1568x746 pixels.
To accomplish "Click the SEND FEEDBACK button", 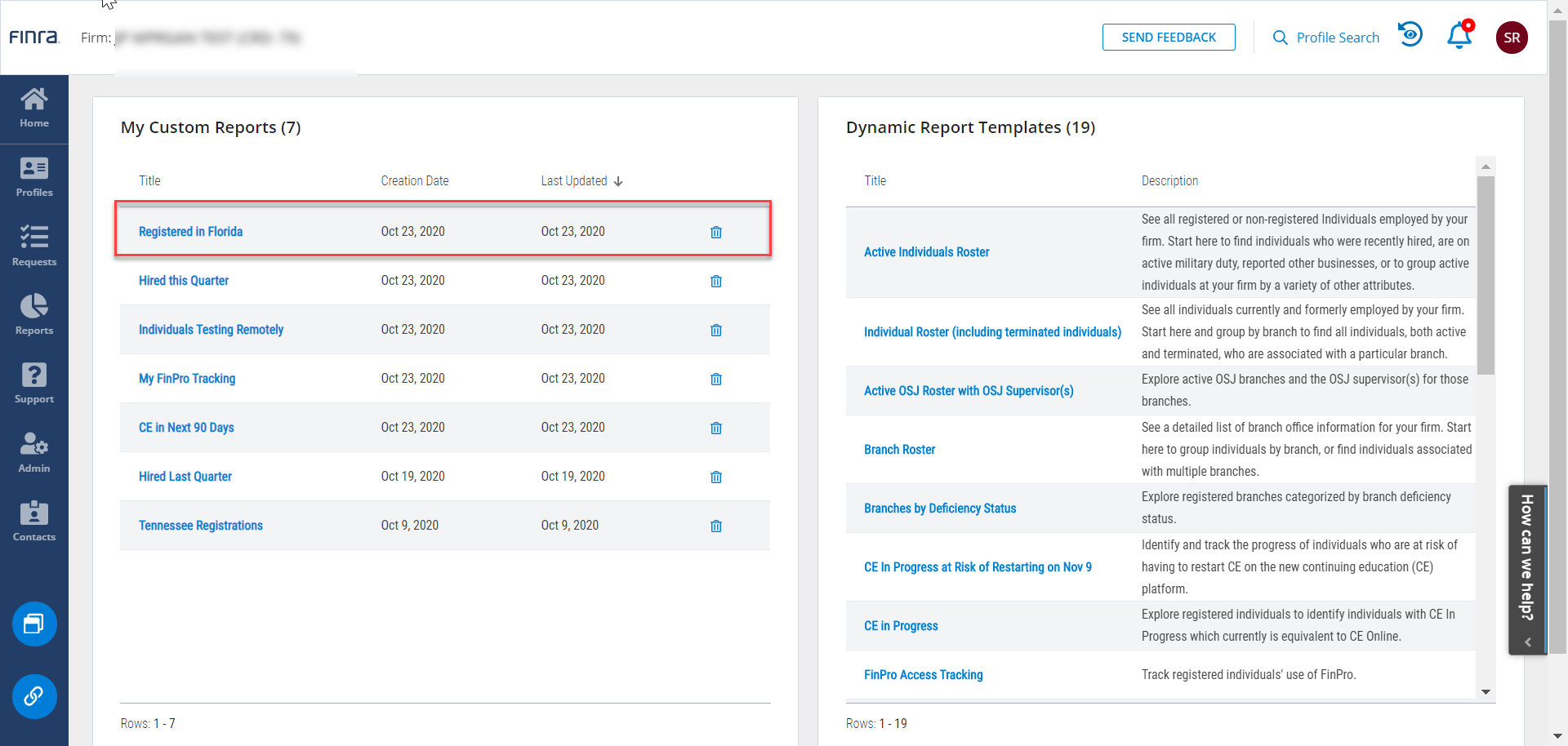I will tap(1169, 37).
